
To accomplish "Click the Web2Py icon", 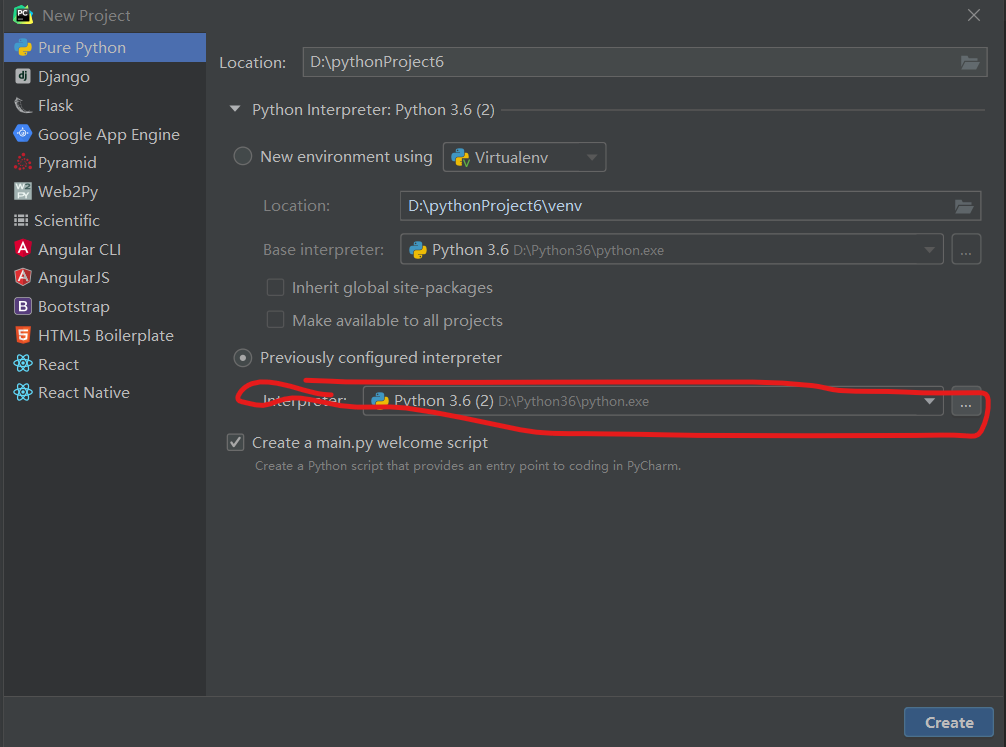I will pyautogui.click(x=23, y=191).
